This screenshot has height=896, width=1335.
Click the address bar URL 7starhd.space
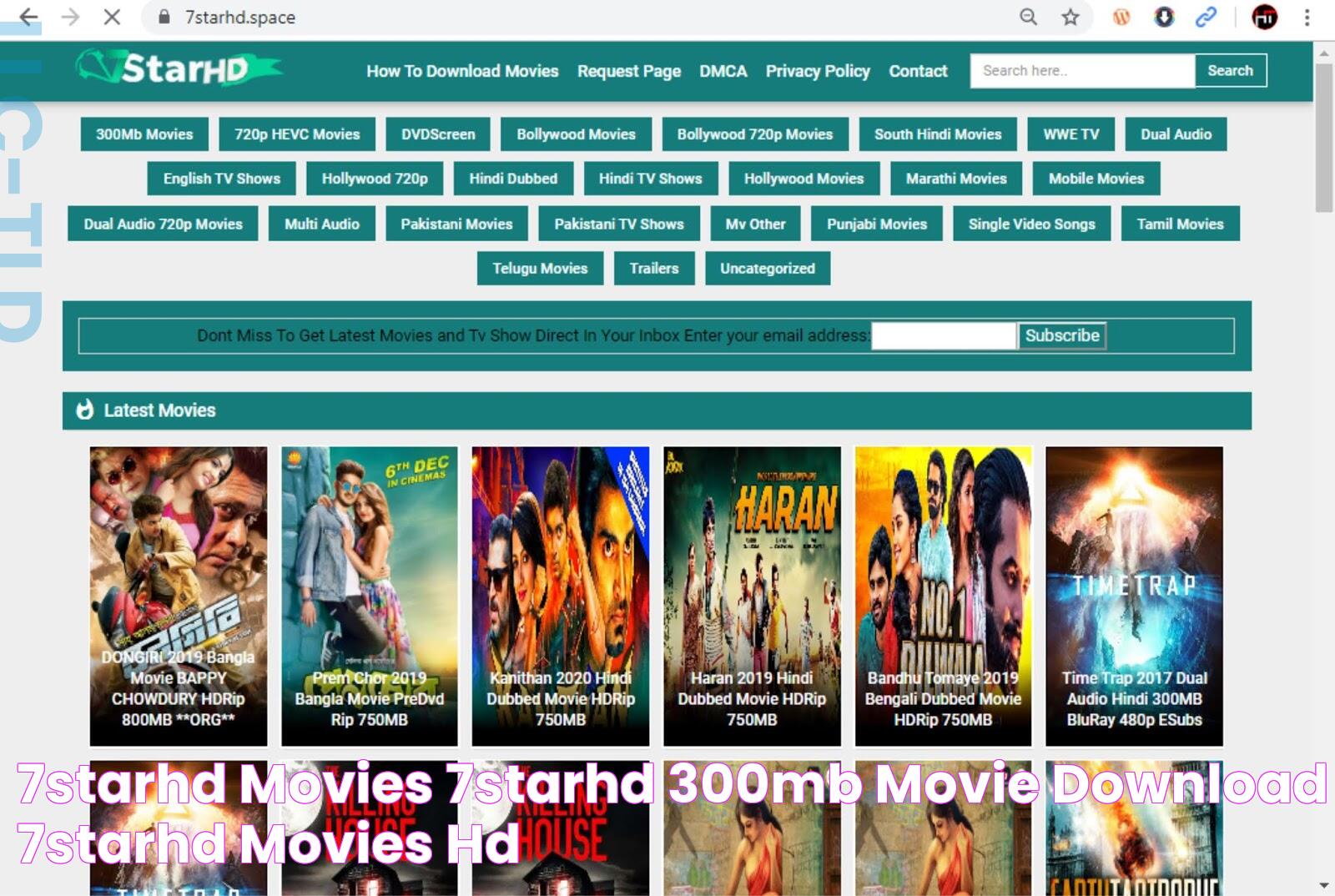[x=240, y=17]
